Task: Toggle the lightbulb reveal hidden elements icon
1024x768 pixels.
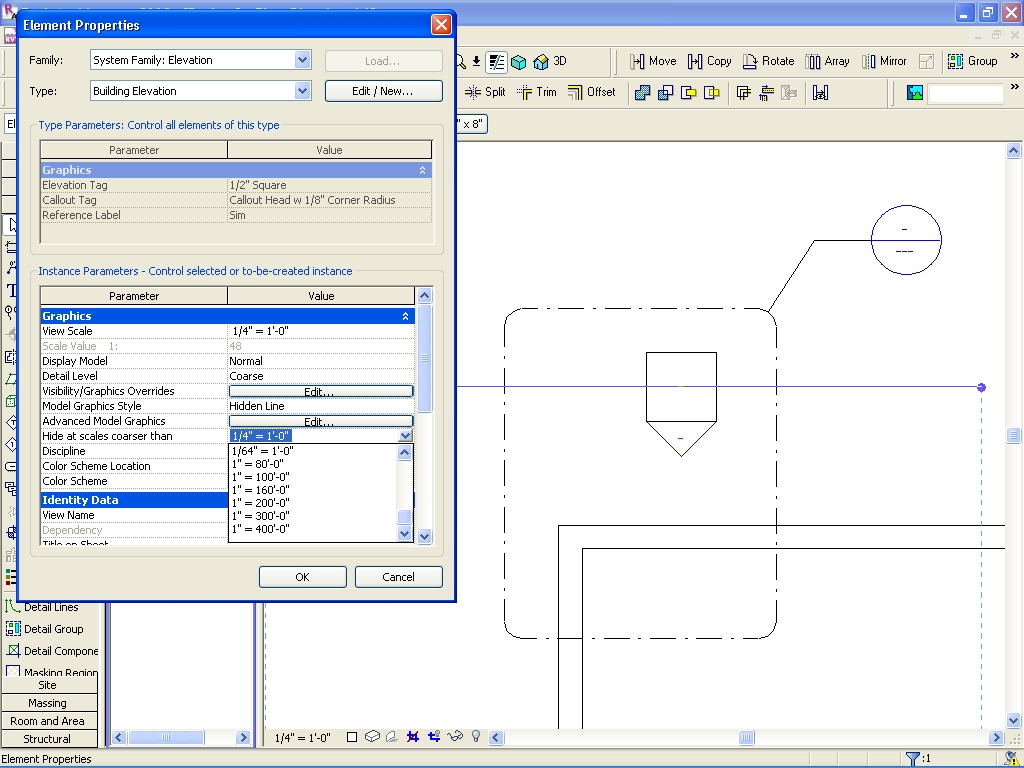Action: (476, 737)
